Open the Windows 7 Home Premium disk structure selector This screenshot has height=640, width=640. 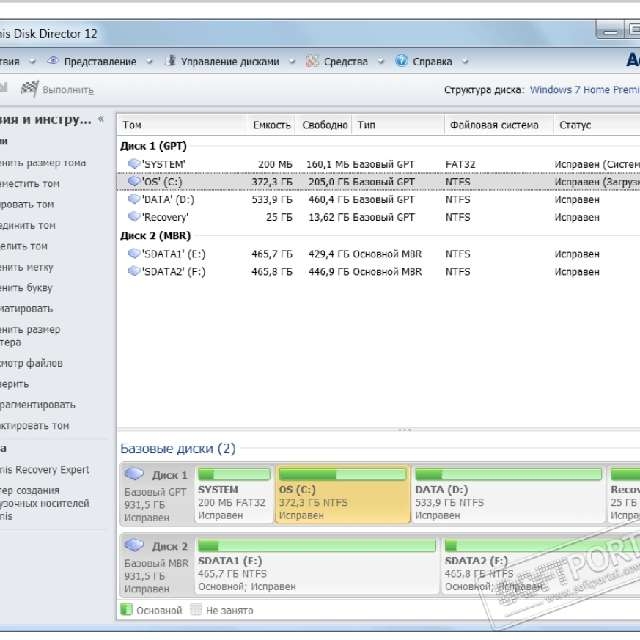(584, 90)
